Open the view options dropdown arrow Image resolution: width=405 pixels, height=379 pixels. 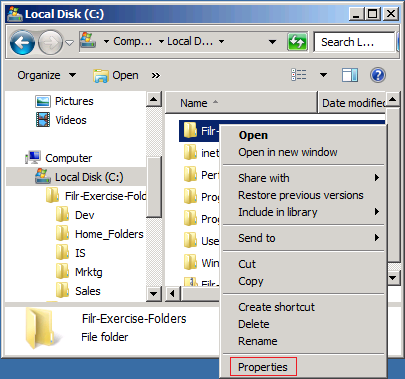coord(323,75)
